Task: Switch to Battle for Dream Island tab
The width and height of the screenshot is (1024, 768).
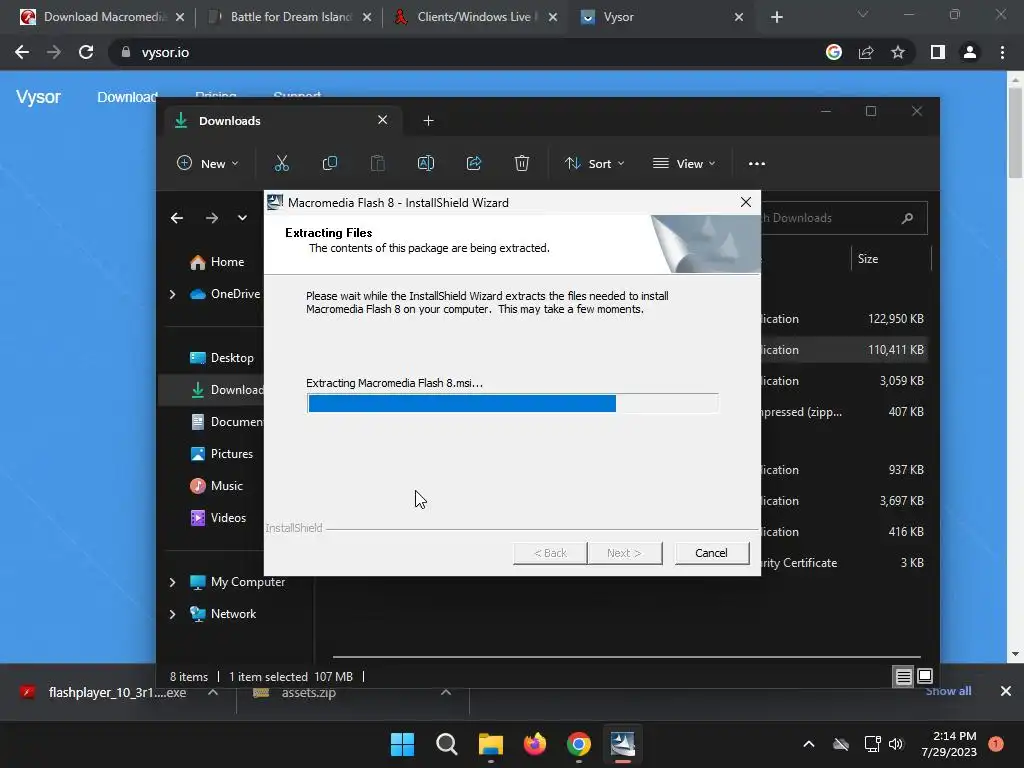Action: point(290,17)
